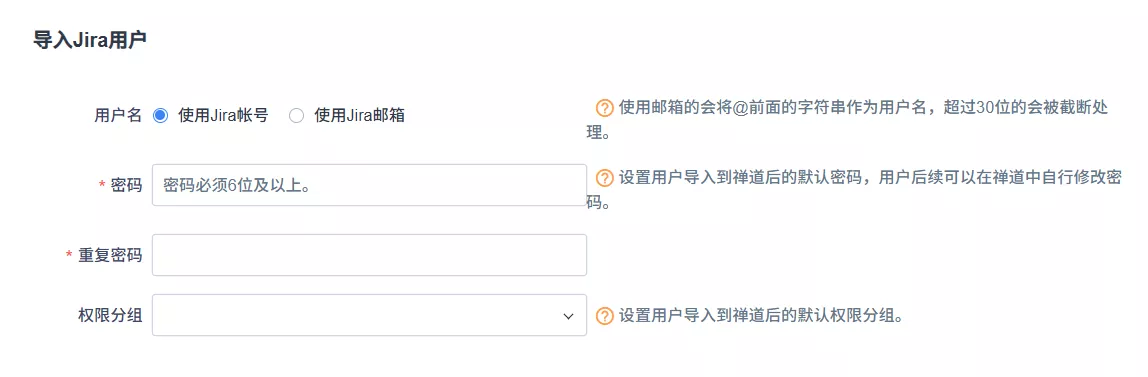This screenshot has width=1148, height=377.
Task: Click the 重复密码 field label
Action: pos(110,255)
